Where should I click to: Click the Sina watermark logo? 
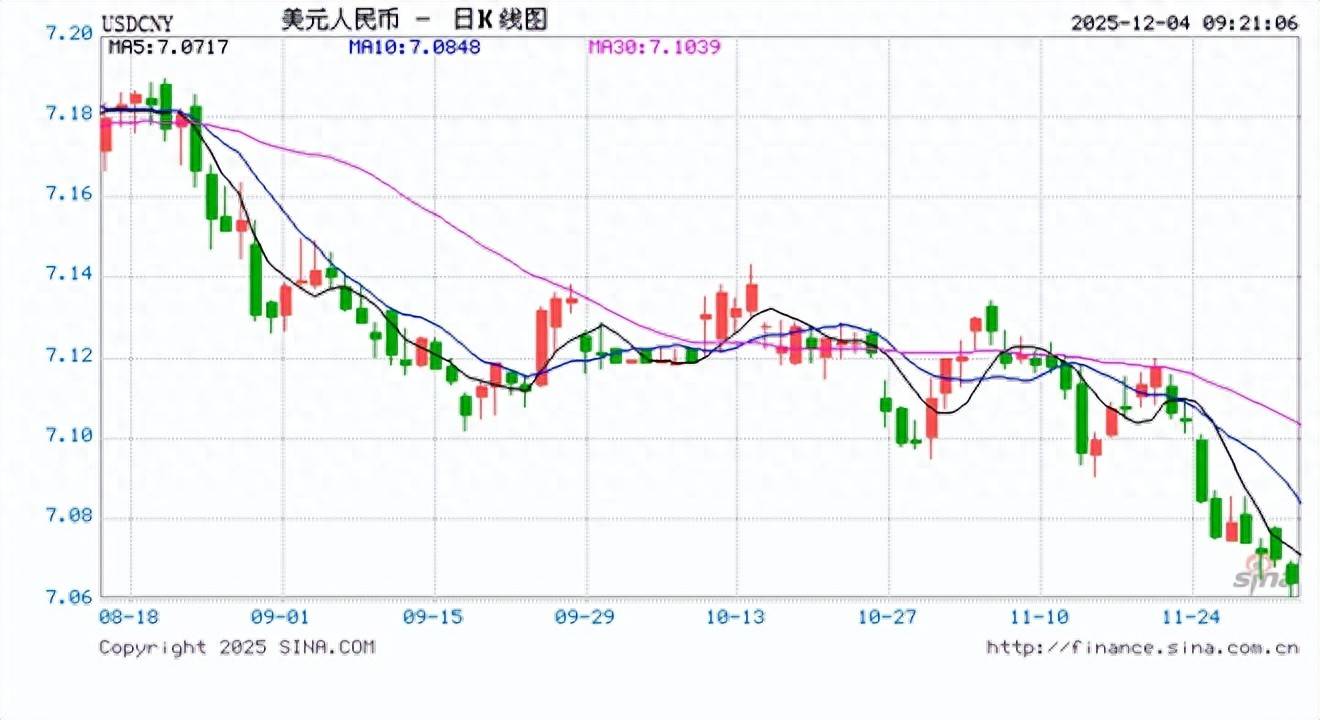pos(1260,575)
